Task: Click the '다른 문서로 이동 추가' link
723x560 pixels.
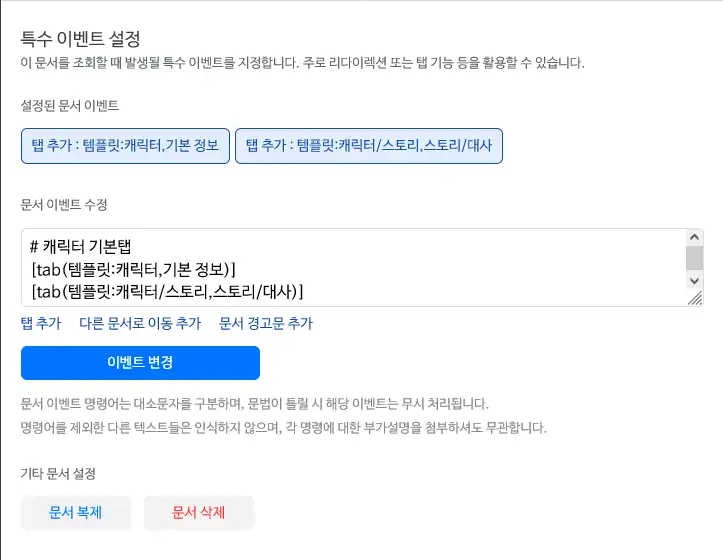Action: (140, 323)
